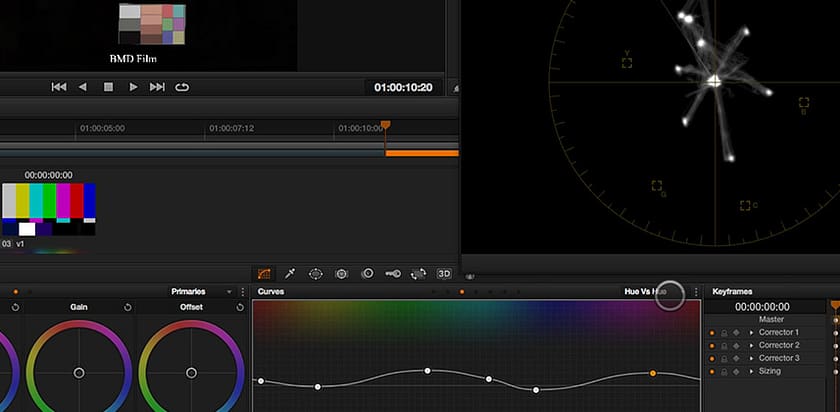Open the Primaries panel options menu
The height and width of the screenshot is (412, 840).
[x=242, y=292]
